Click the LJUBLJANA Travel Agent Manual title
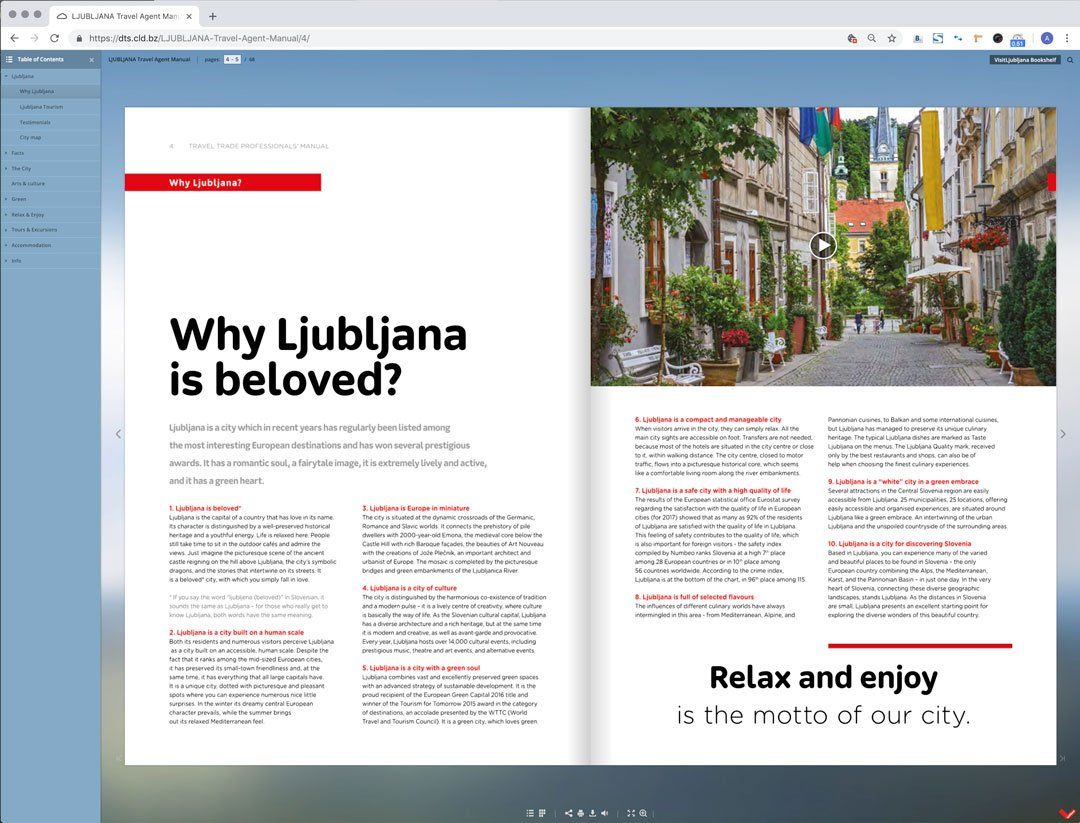This screenshot has width=1080, height=823. (x=149, y=59)
